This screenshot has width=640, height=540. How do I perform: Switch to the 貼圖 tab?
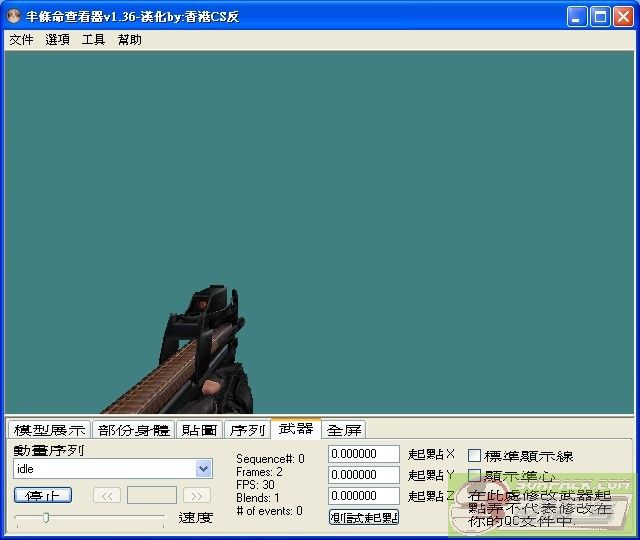199,430
